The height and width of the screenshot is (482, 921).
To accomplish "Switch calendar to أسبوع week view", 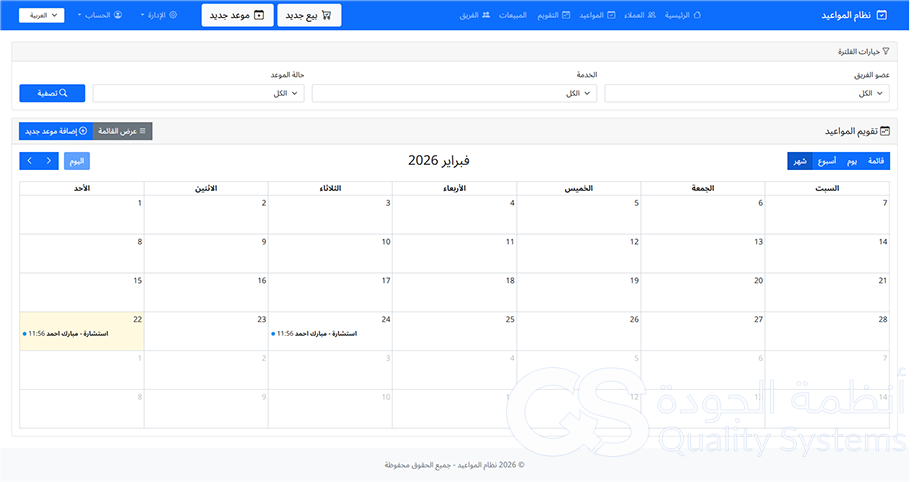I will click(828, 161).
